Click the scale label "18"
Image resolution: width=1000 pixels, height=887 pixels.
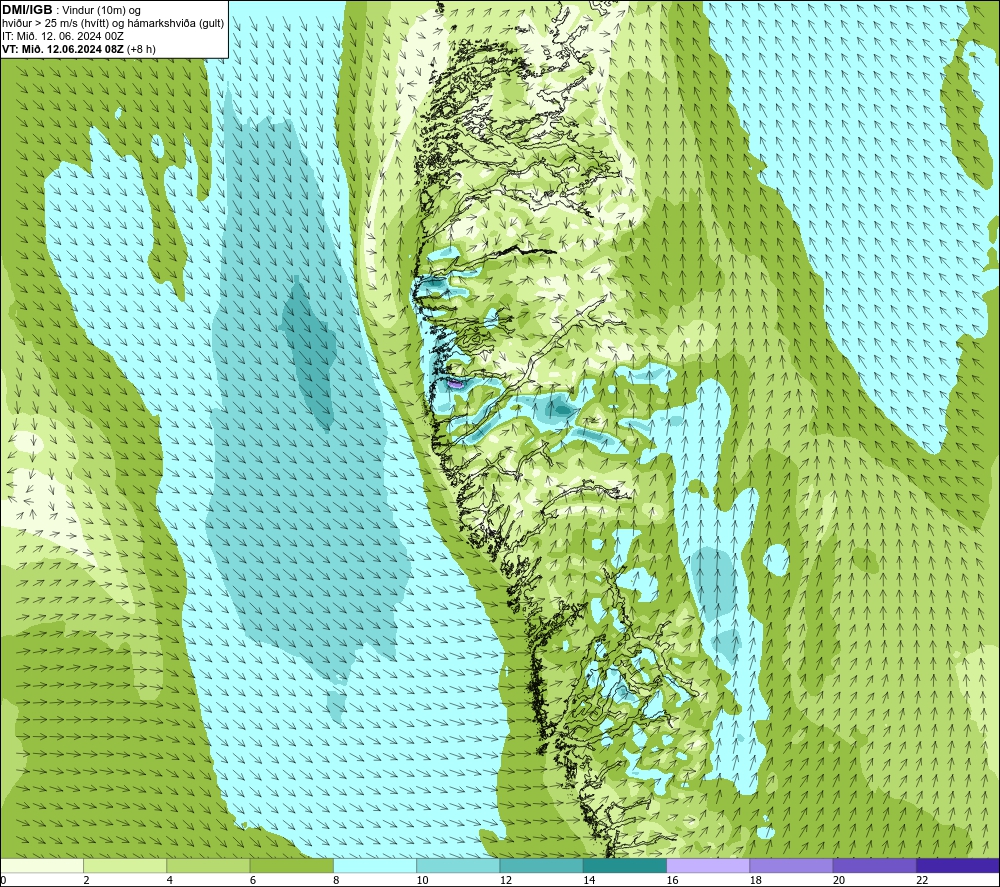(x=756, y=880)
